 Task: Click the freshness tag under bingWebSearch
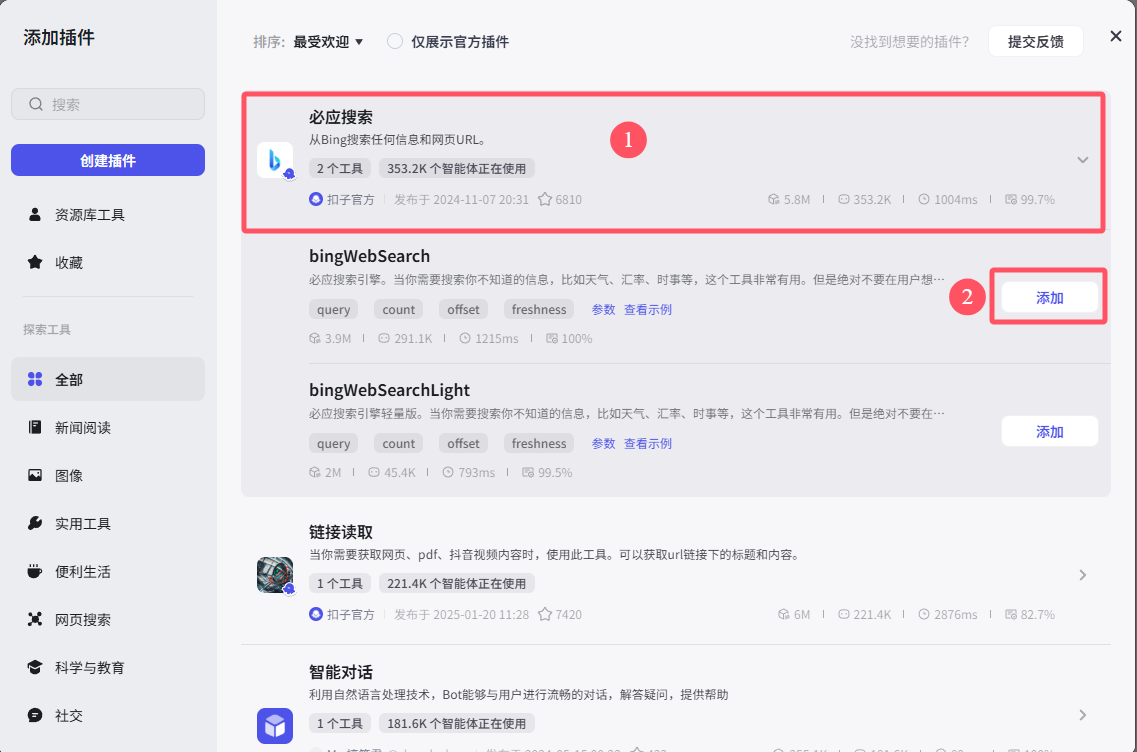539,310
